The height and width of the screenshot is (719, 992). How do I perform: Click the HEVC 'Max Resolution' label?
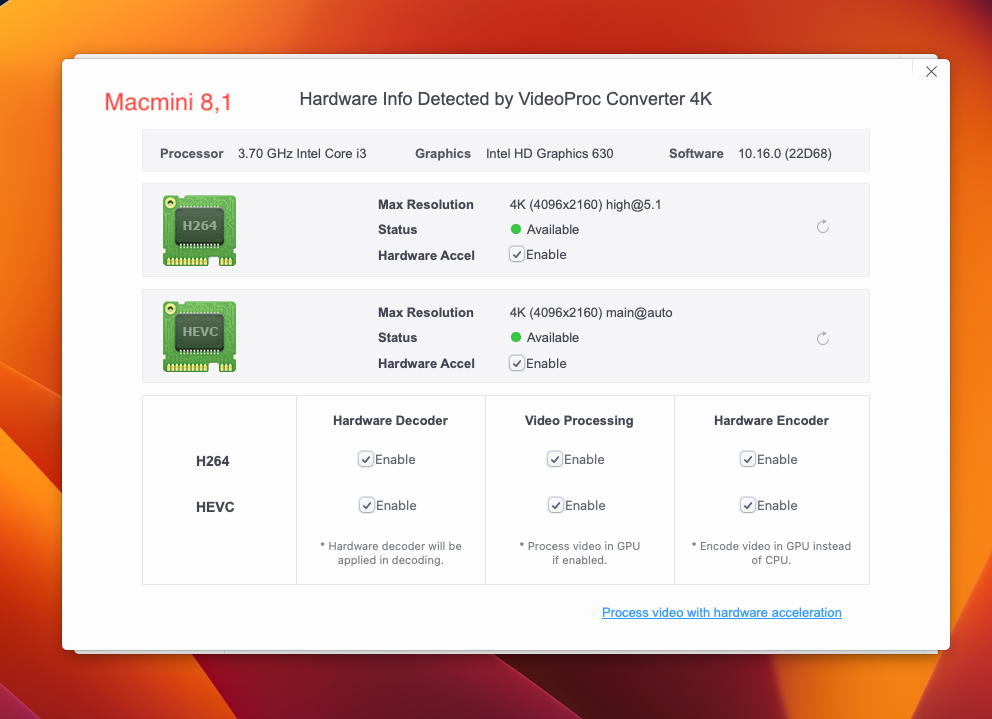[x=426, y=313]
